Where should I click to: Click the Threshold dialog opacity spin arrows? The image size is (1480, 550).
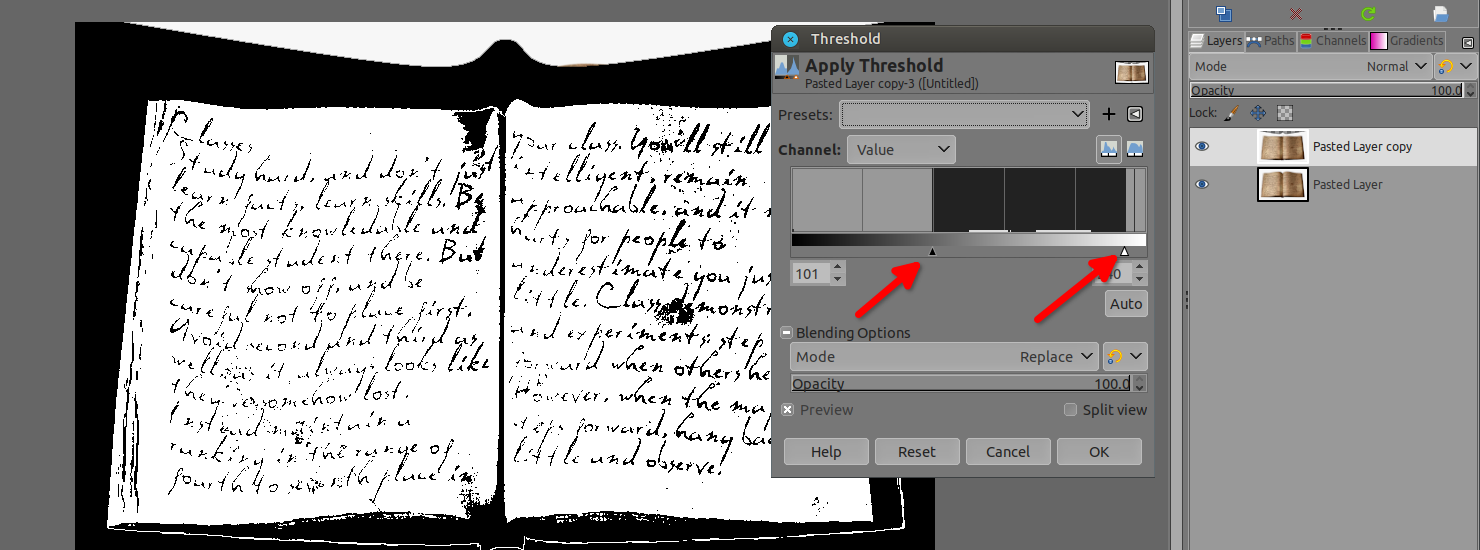(1141, 384)
